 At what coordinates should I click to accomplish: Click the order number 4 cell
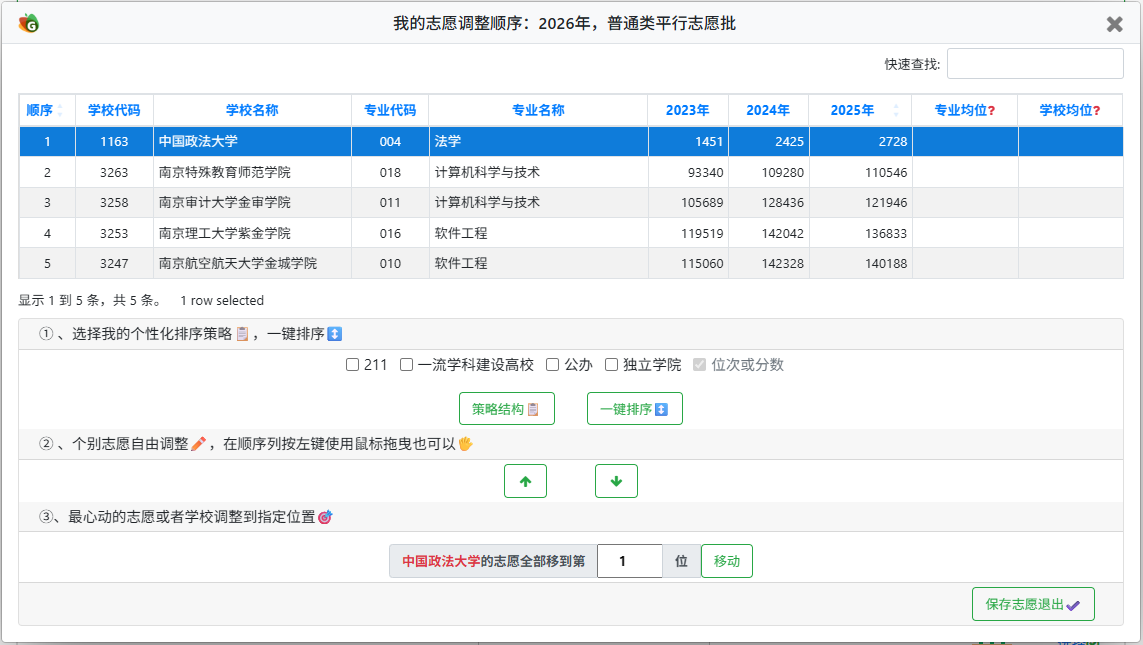click(x=47, y=233)
